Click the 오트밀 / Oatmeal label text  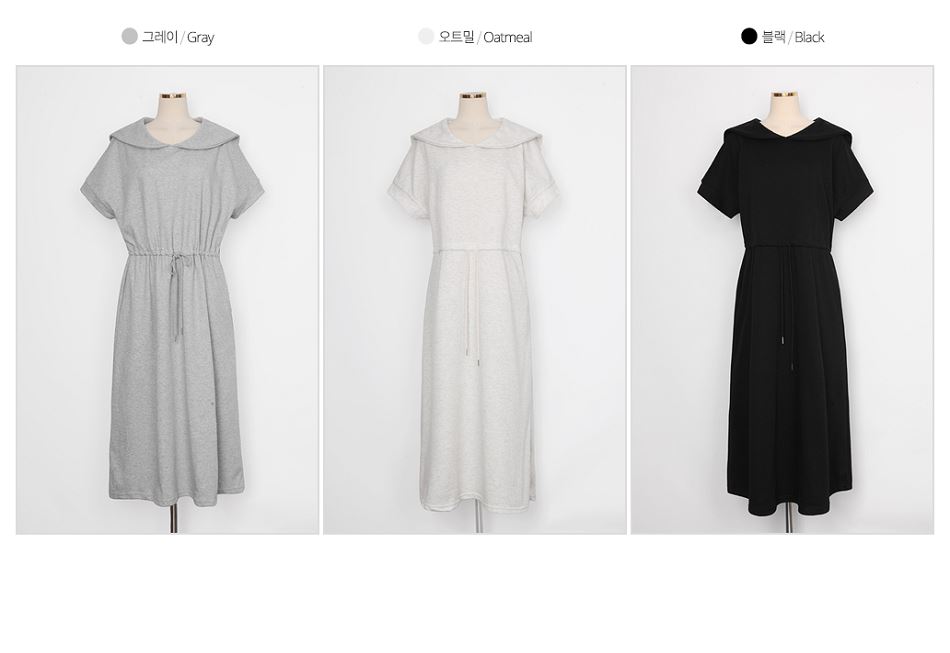(x=485, y=37)
